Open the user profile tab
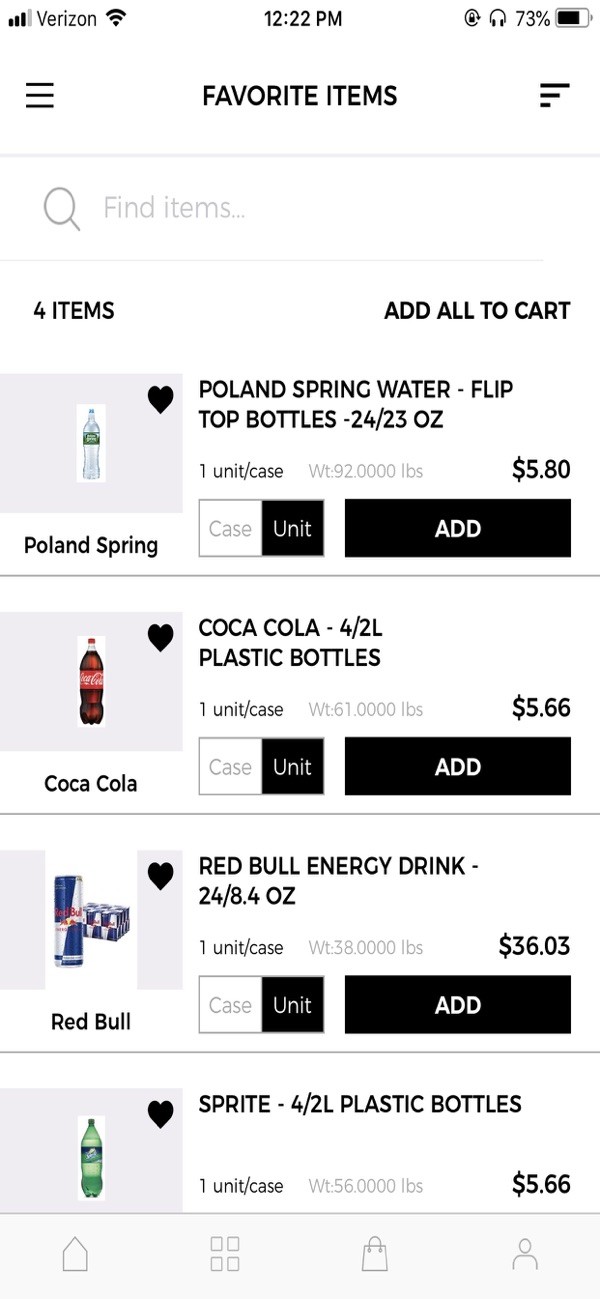600x1299 pixels. (524, 1254)
